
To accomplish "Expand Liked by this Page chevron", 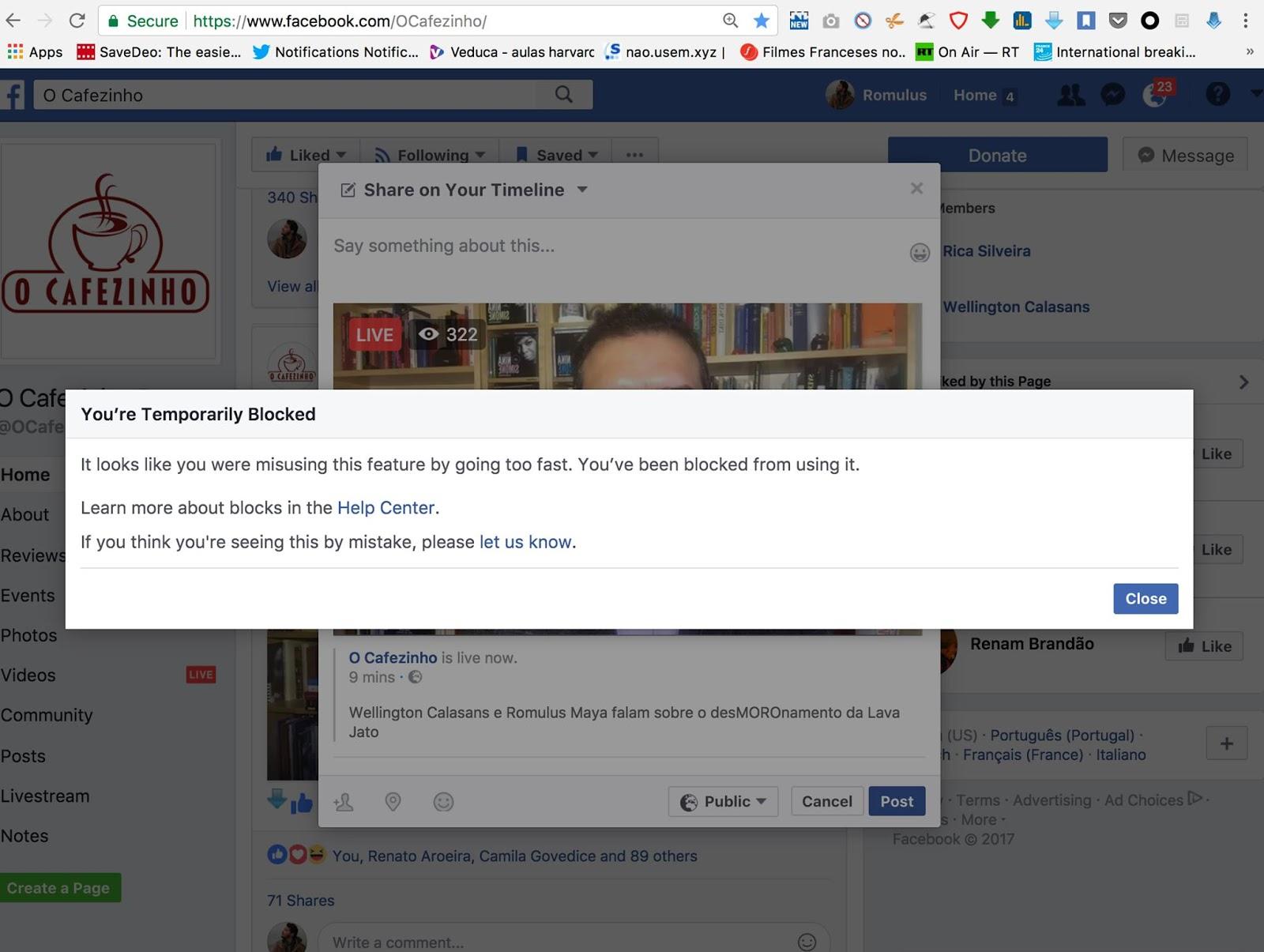I will coord(1244,382).
